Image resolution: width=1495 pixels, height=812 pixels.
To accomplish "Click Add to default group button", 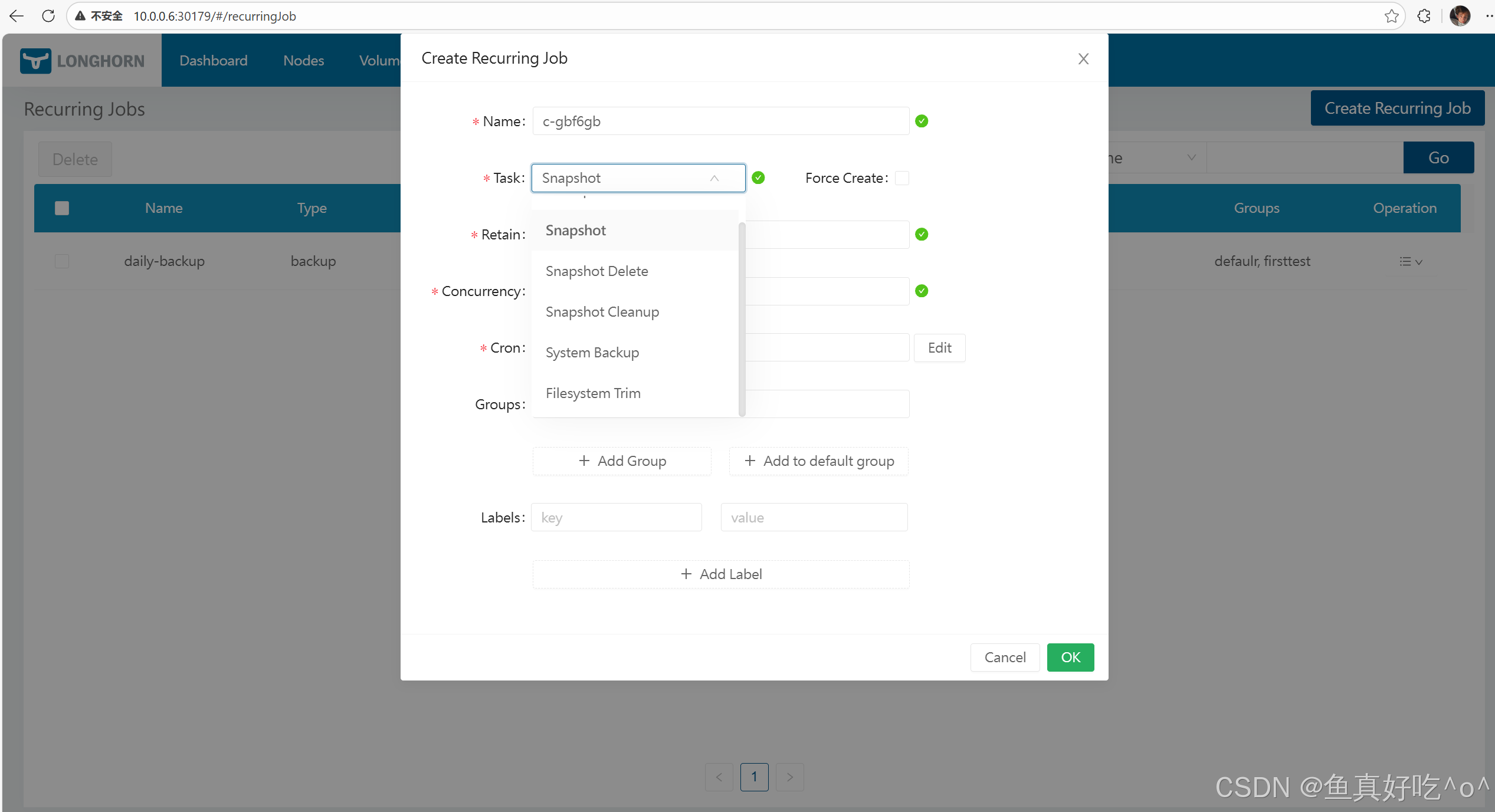I will click(818, 461).
